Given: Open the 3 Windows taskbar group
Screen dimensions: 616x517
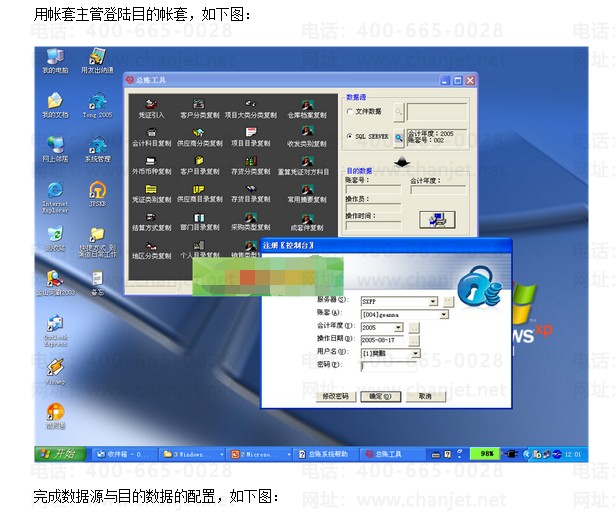Looking at the screenshot, I should coord(192,455).
